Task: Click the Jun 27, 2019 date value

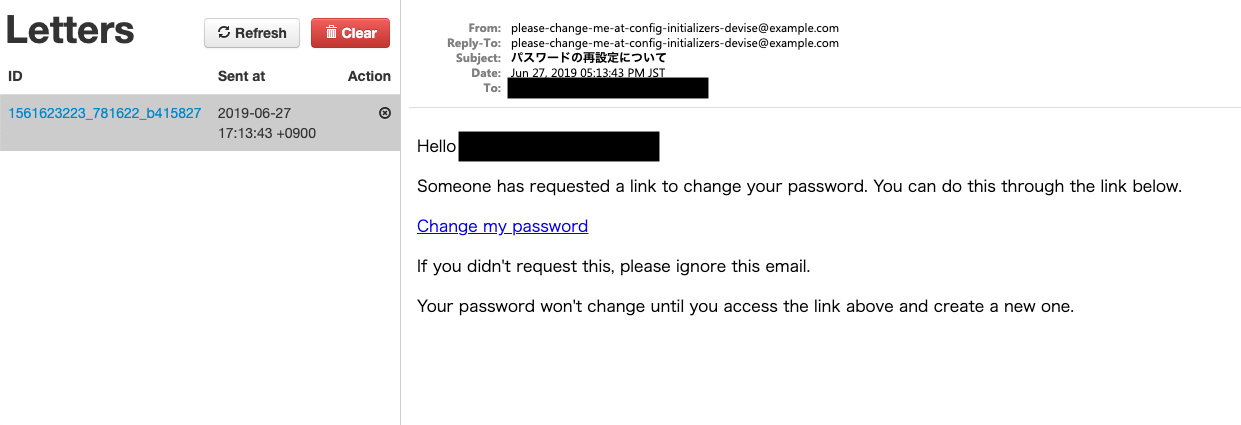Action: (587, 73)
